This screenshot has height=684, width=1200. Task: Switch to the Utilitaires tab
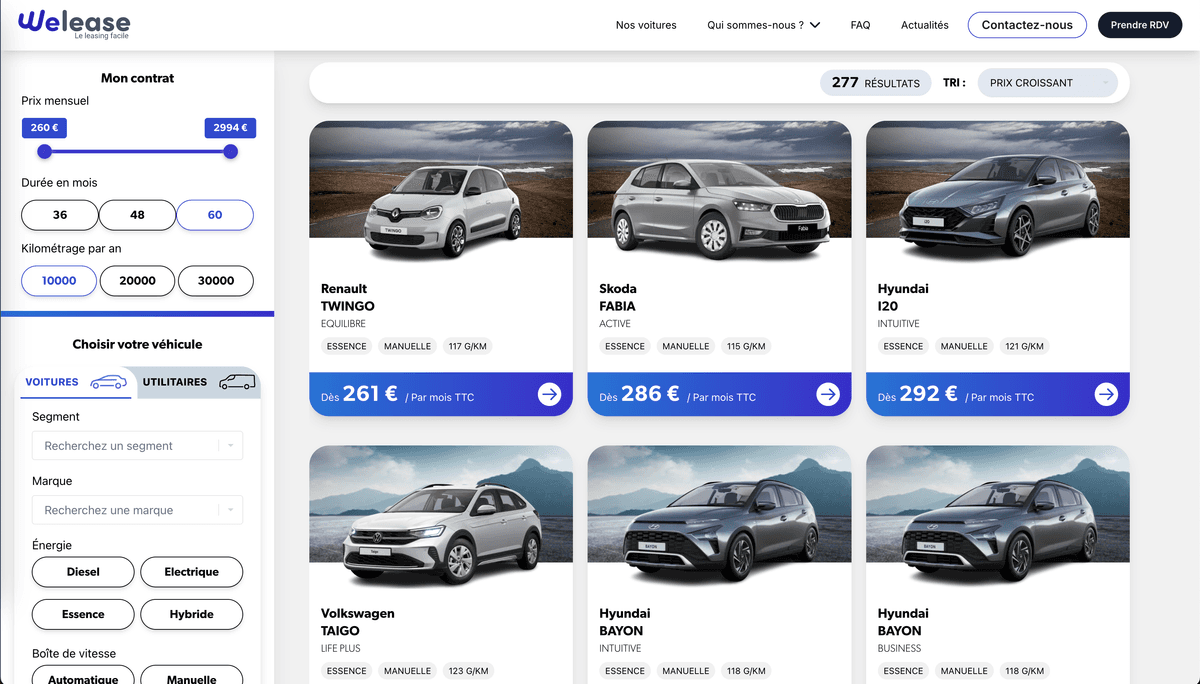[199, 382]
